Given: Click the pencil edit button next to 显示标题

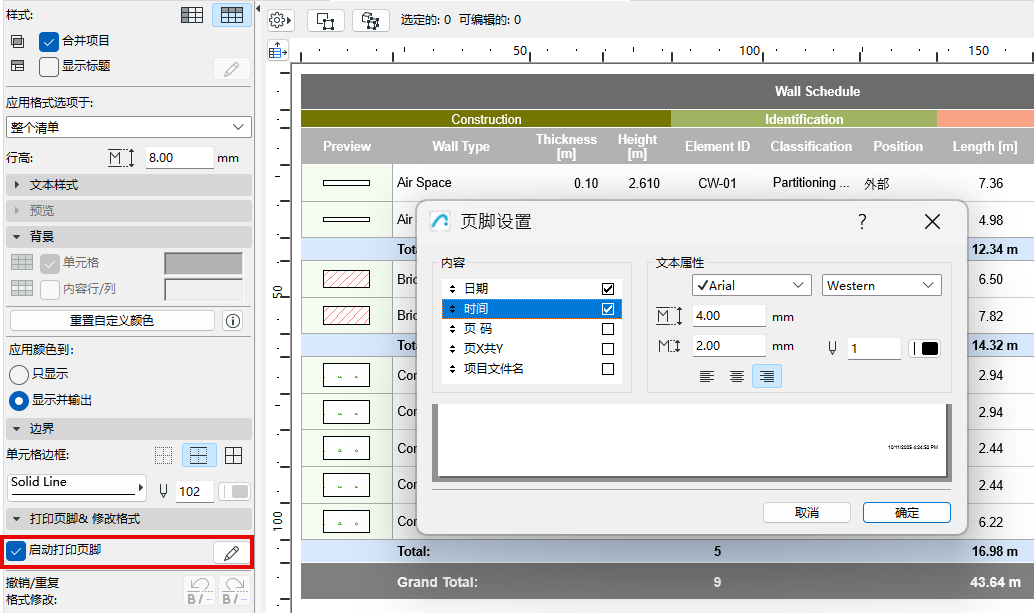Looking at the screenshot, I should [231, 69].
